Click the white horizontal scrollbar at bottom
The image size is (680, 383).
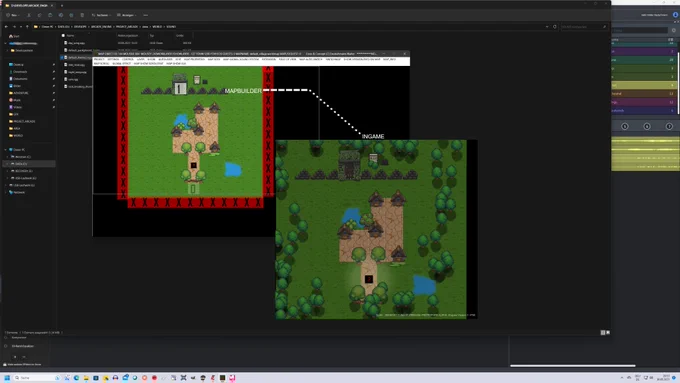(573, 366)
